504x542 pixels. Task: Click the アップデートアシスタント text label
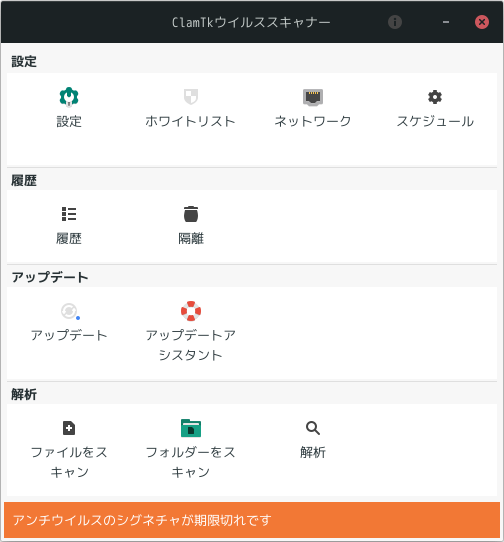[190, 345]
